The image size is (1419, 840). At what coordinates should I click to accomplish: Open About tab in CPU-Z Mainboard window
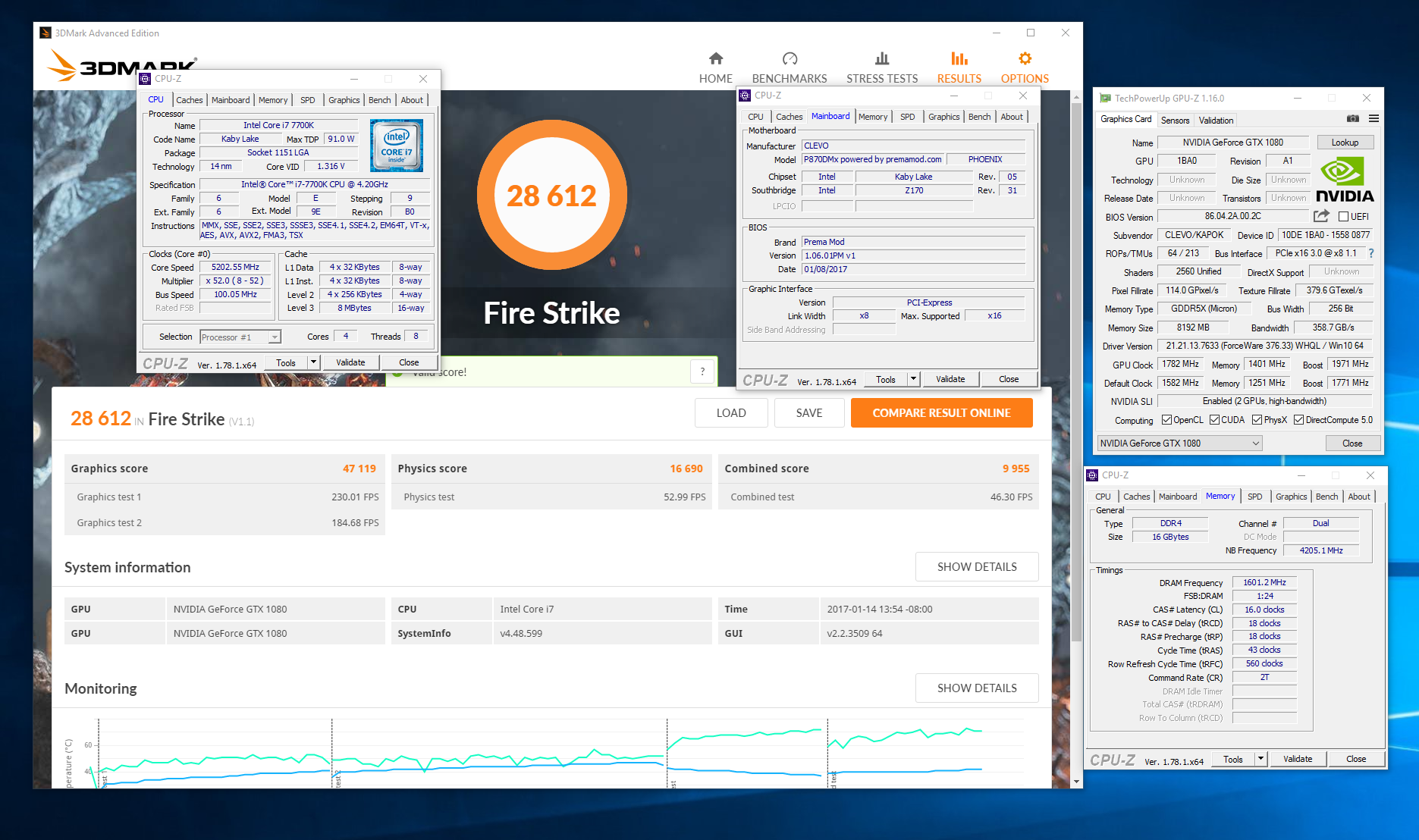click(x=1012, y=117)
